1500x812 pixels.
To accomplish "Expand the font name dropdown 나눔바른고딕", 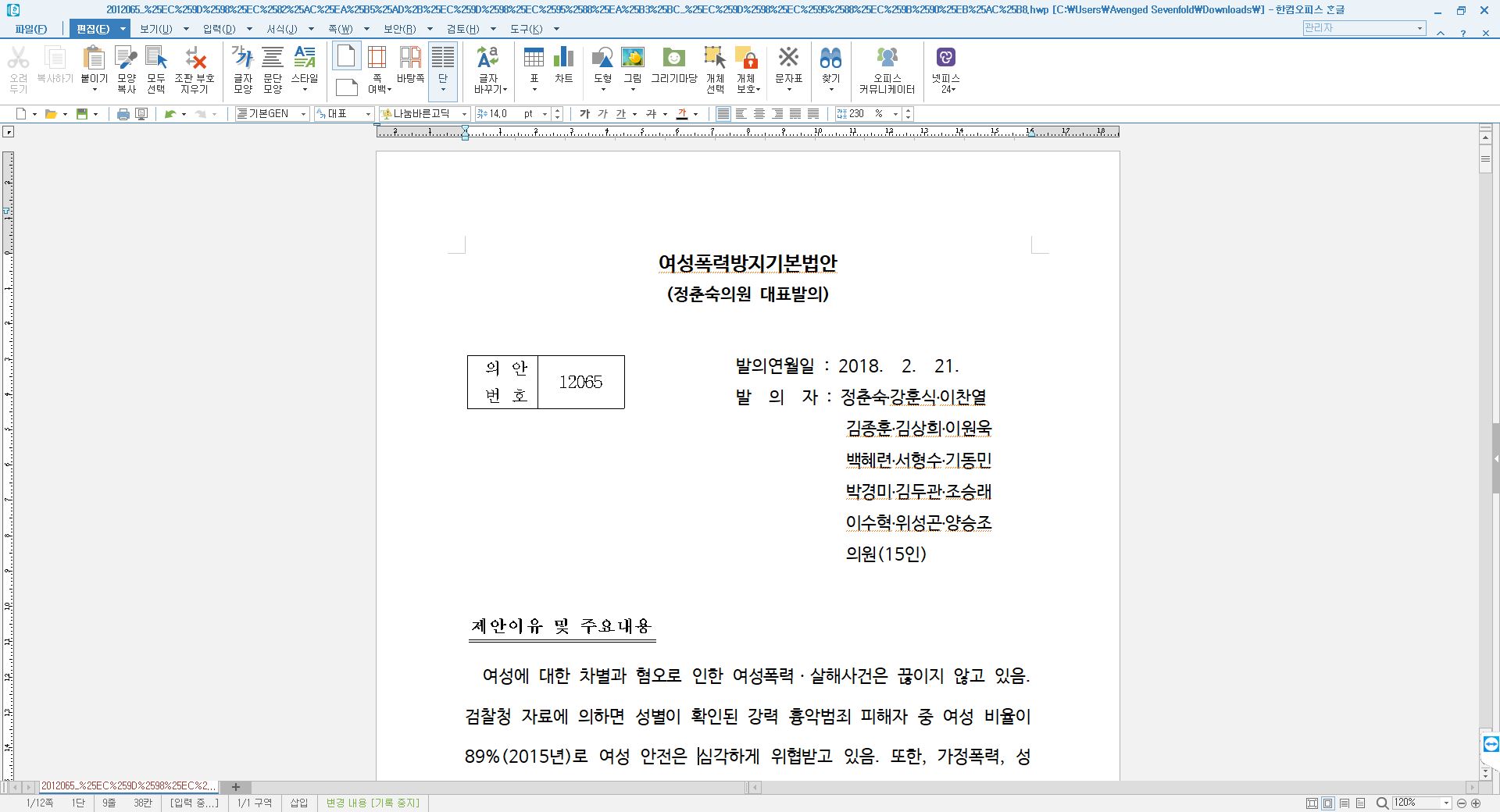I will coord(464,114).
